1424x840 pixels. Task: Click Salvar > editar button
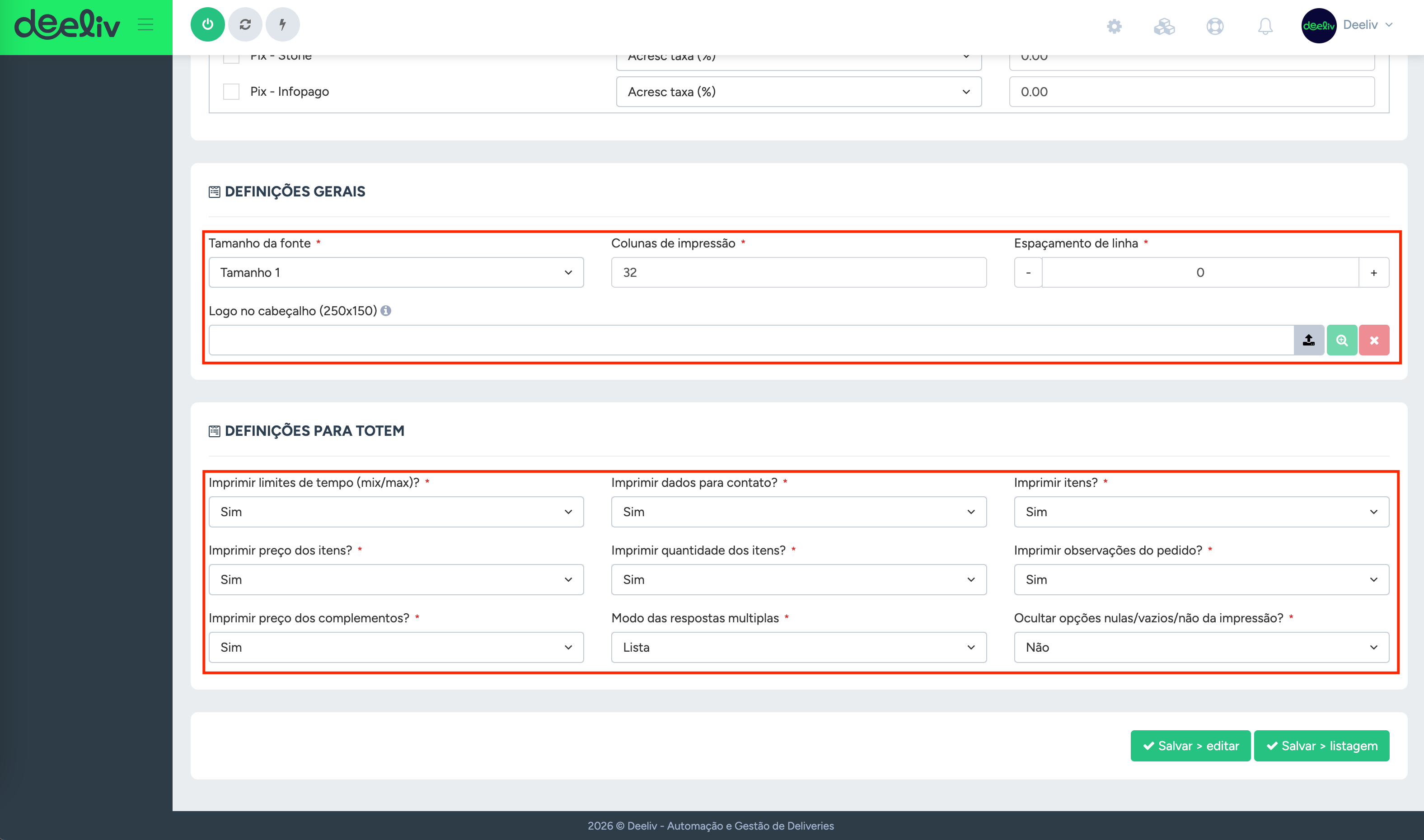pyautogui.click(x=1190, y=746)
